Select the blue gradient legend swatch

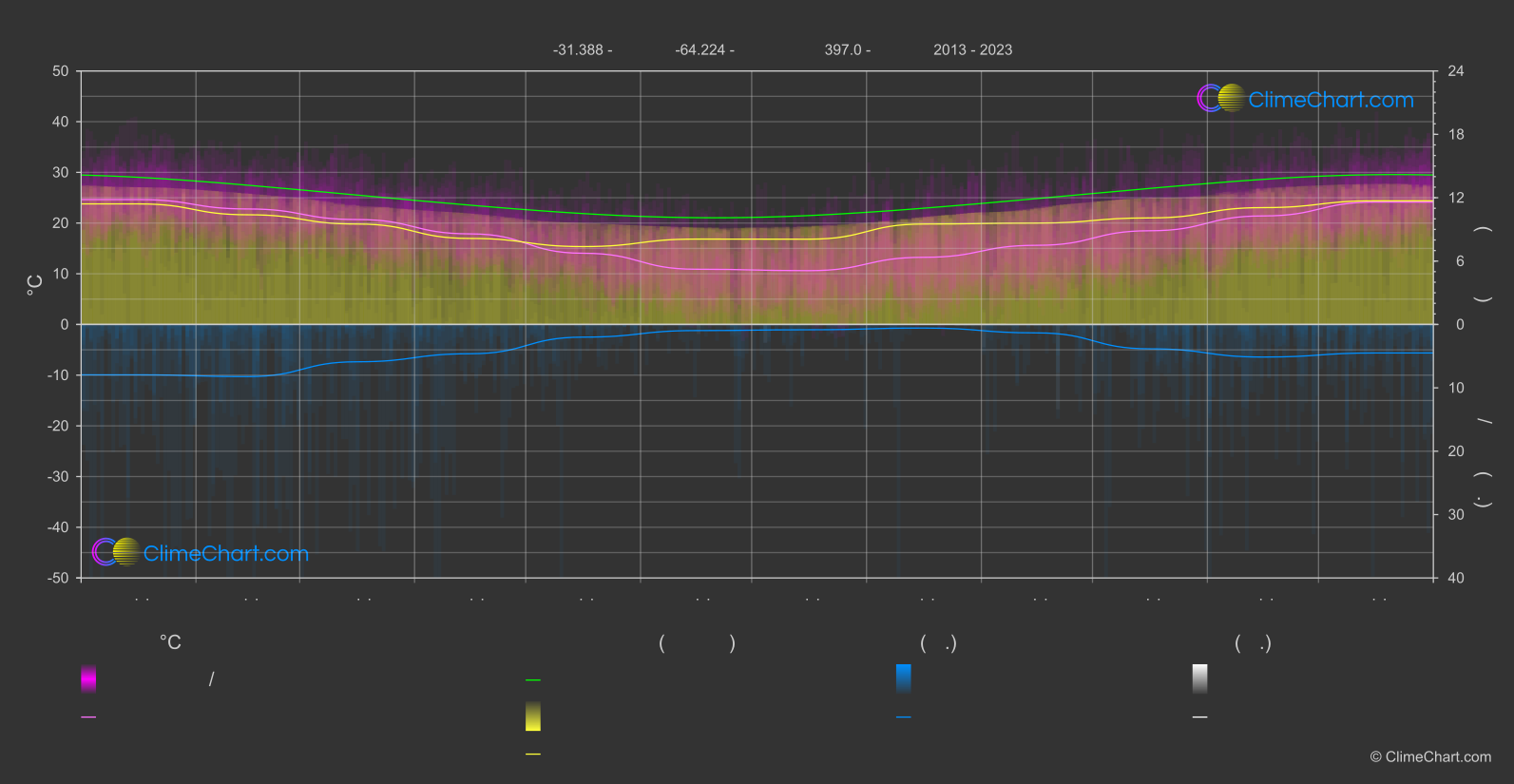904,679
